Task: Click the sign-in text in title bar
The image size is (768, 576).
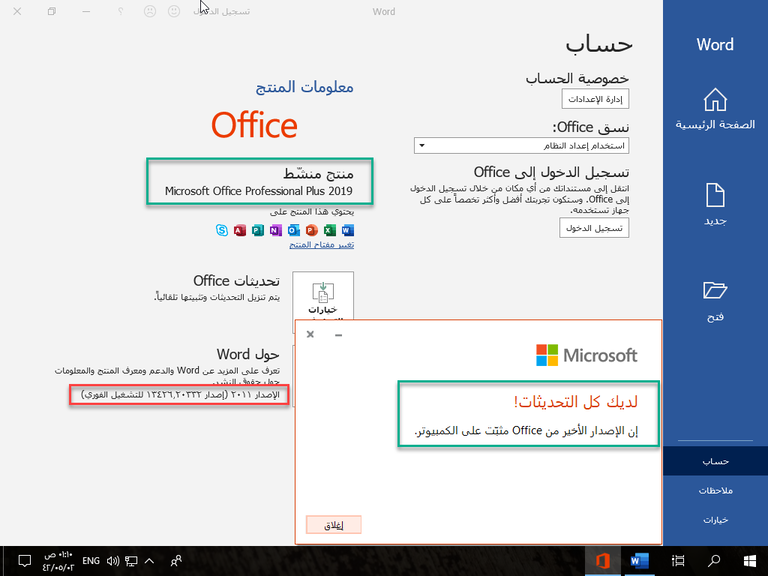Action: click(x=221, y=11)
